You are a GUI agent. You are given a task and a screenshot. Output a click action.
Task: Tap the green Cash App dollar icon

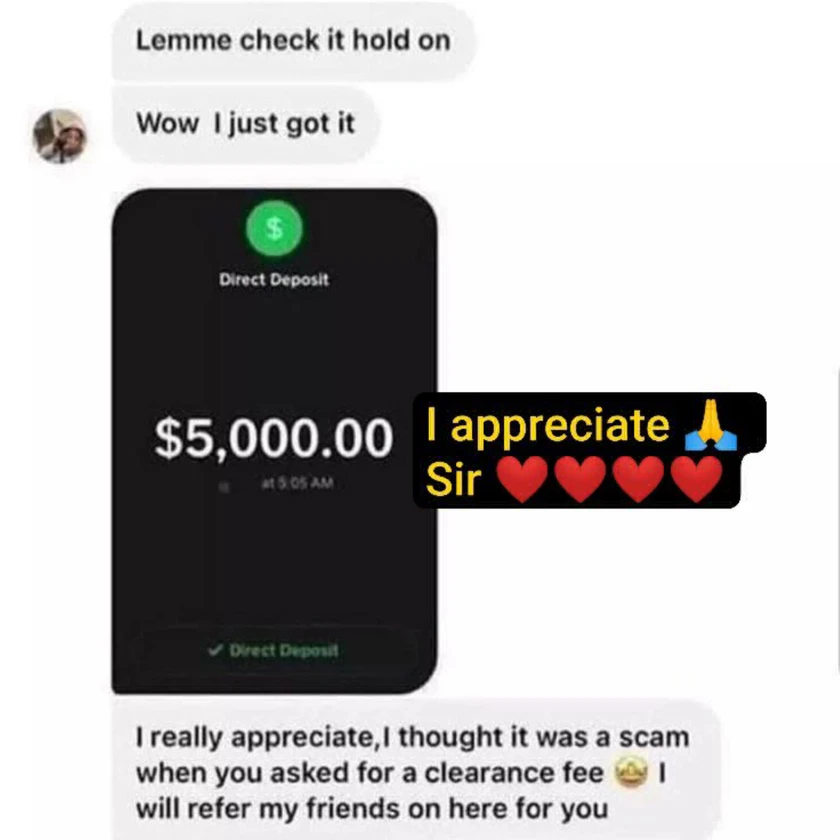pos(274,229)
